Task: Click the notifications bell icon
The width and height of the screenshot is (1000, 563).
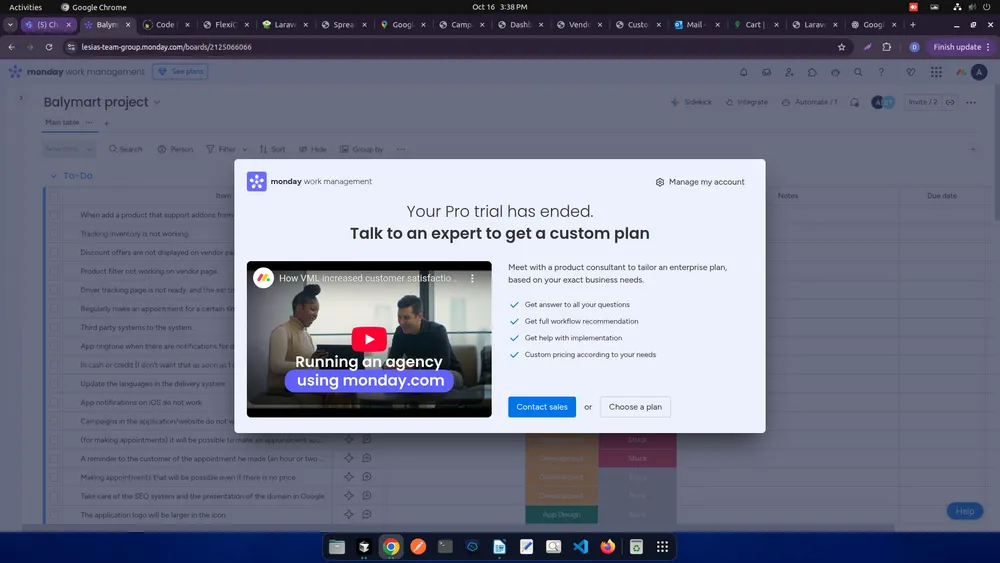Action: point(743,72)
